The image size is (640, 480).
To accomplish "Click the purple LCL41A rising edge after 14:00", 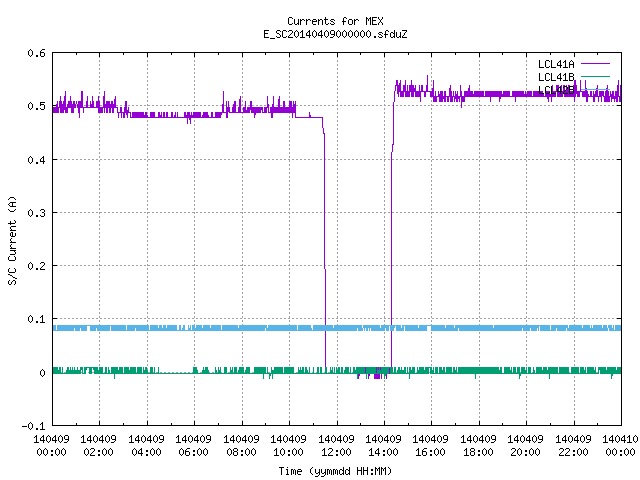I will (392, 245).
